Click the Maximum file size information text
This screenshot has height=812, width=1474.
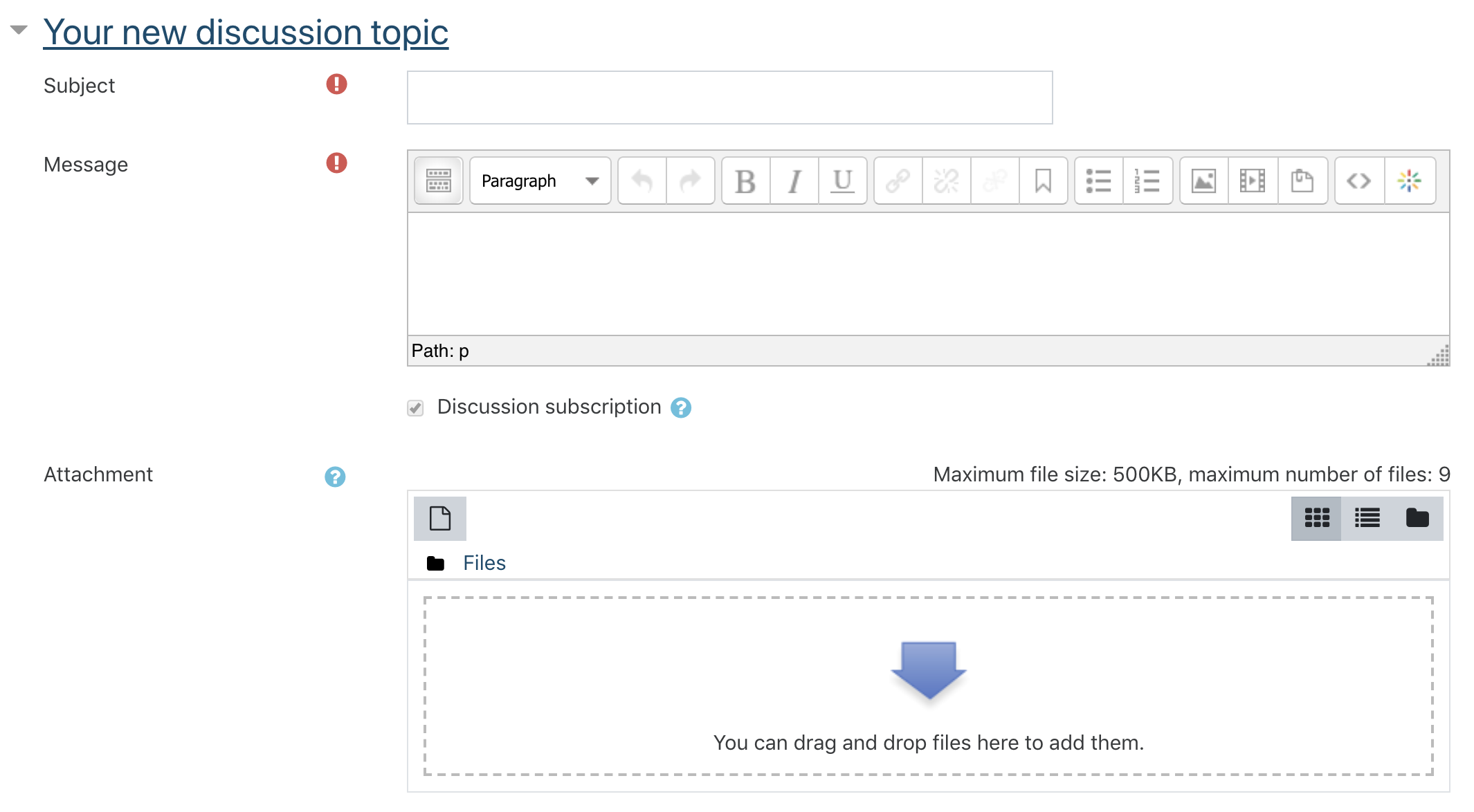point(1192,474)
